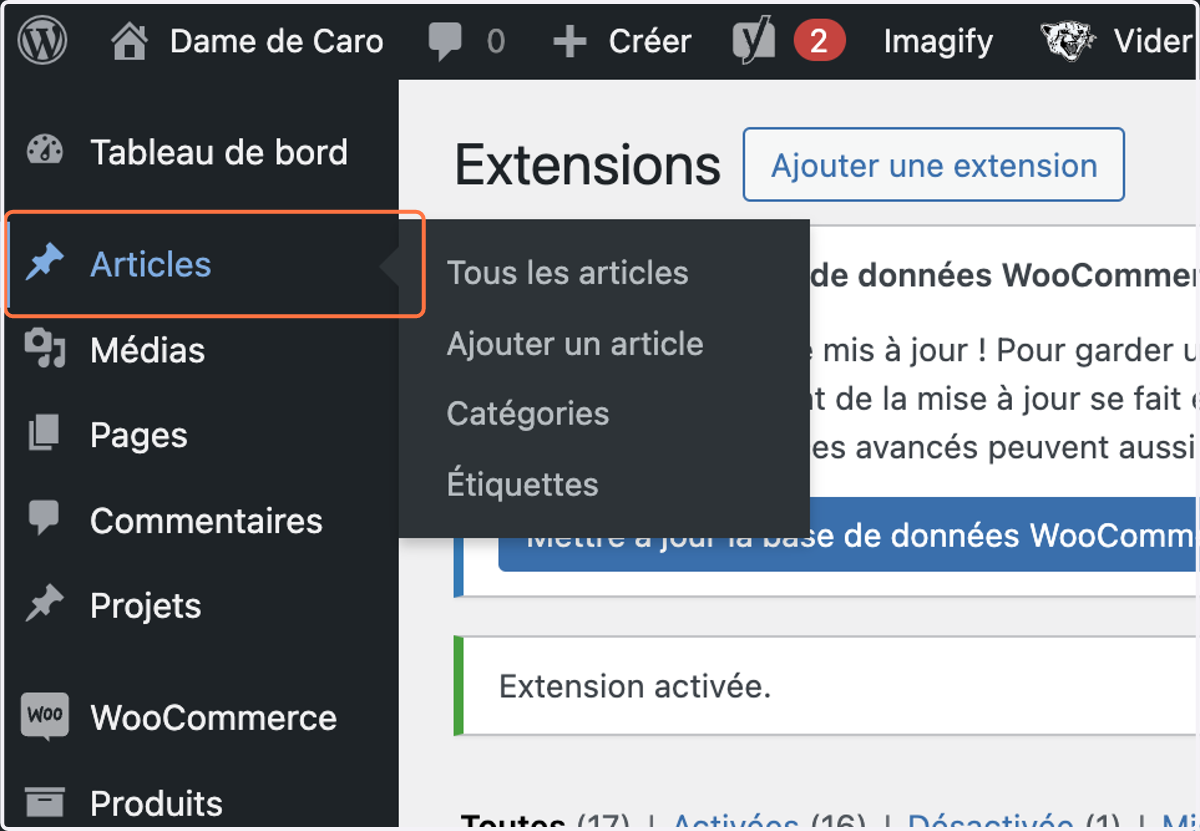1200x831 pixels.
Task: Open Imagify in the admin bar
Action: pyautogui.click(x=938, y=41)
